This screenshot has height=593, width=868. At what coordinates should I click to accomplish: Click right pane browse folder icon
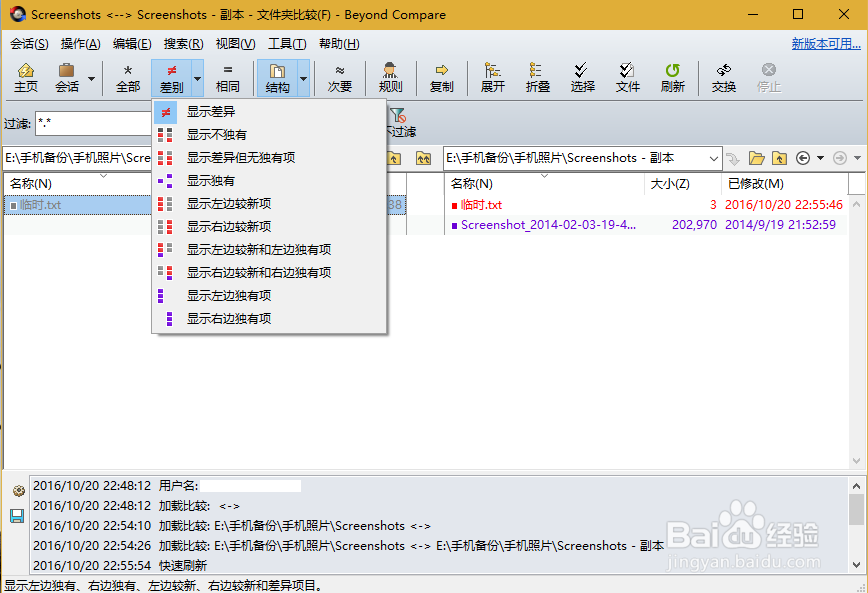click(756, 158)
